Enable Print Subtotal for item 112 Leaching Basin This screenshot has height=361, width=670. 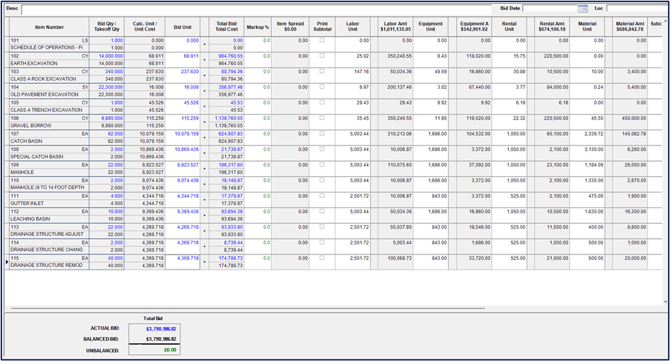(x=322, y=211)
